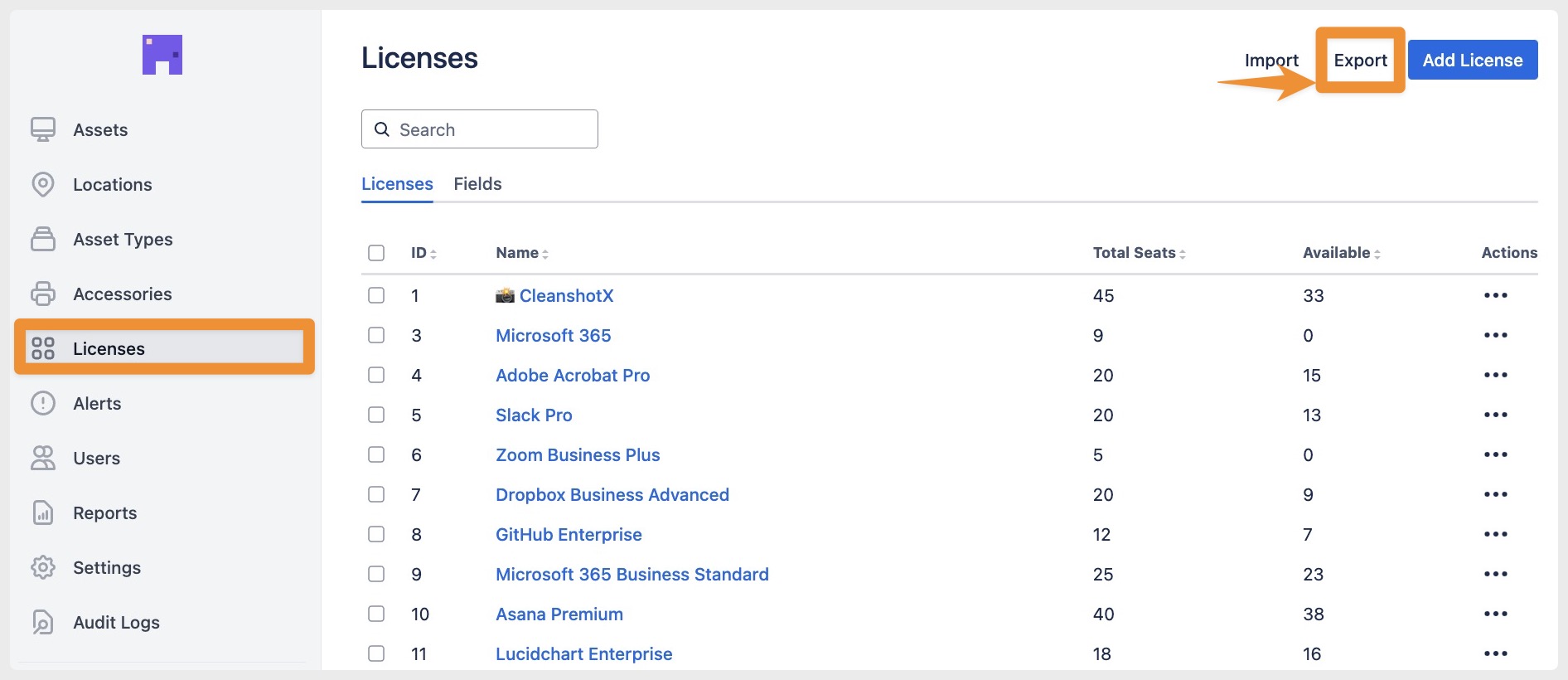Click the CleanshotX camera emoji icon
Viewport: 1568px width, 680px height.
(x=505, y=295)
